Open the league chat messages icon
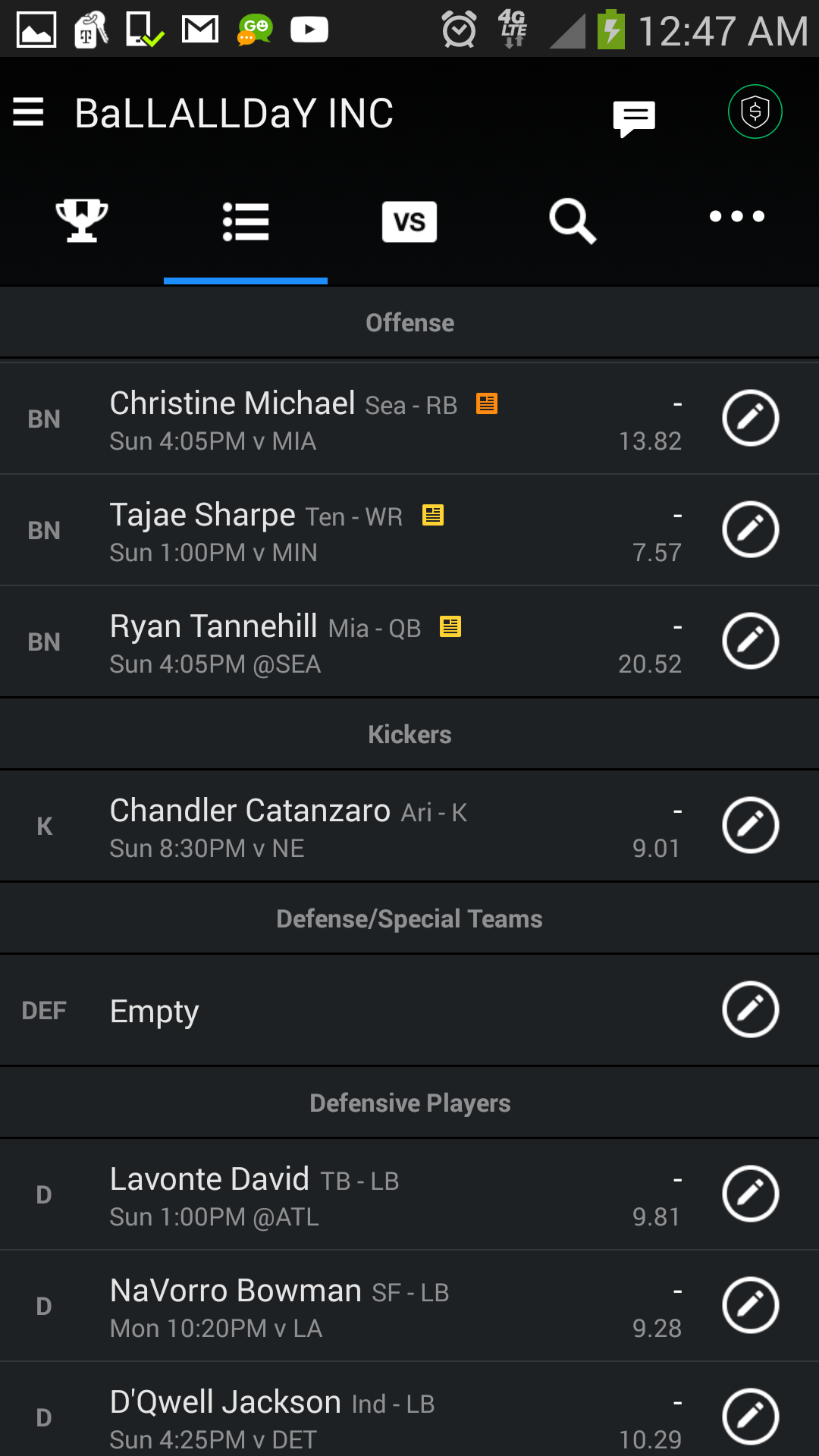The width and height of the screenshot is (819, 1456). (x=634, y=118)
